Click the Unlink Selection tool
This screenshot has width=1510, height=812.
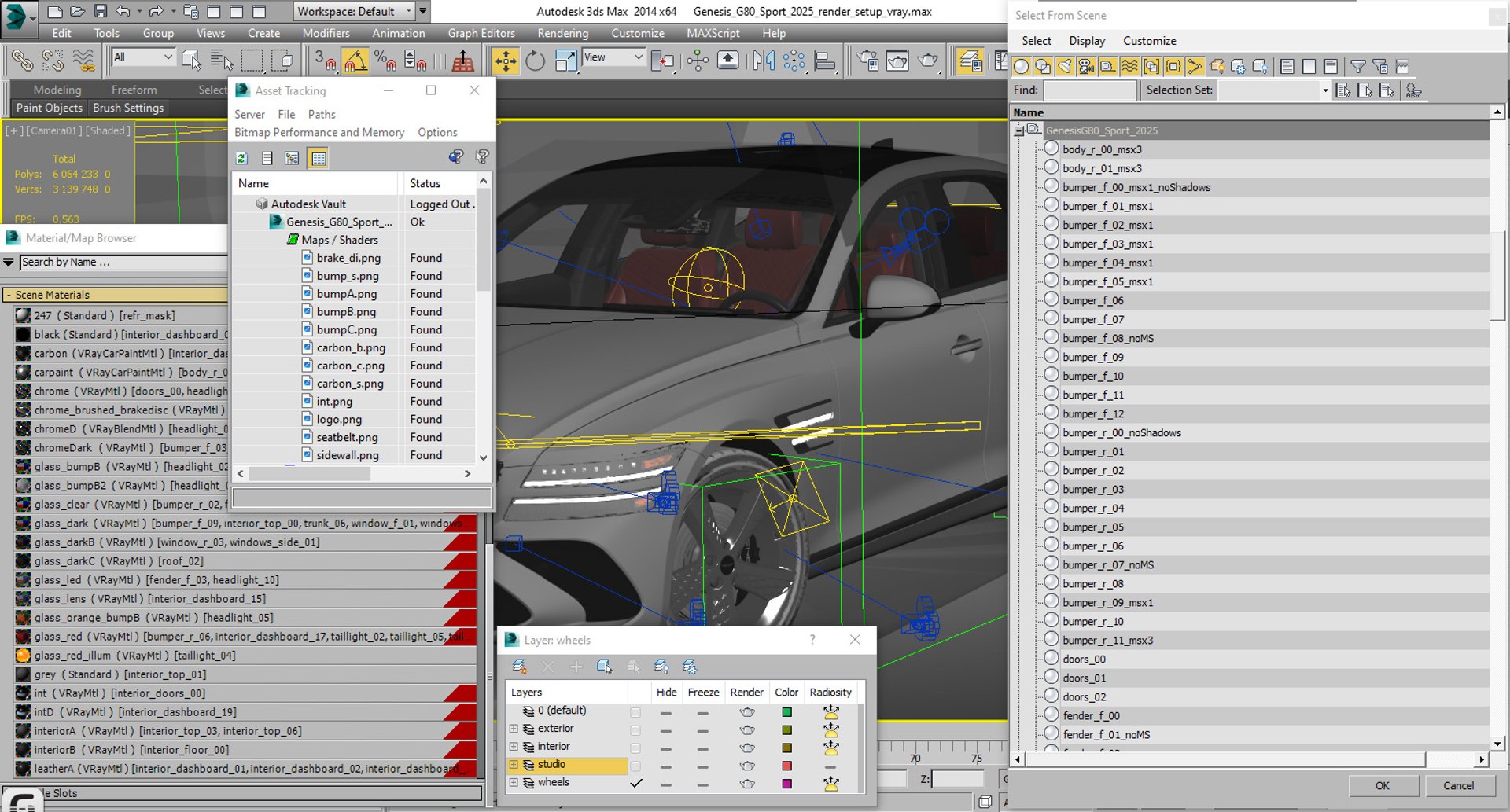point(52,61)
